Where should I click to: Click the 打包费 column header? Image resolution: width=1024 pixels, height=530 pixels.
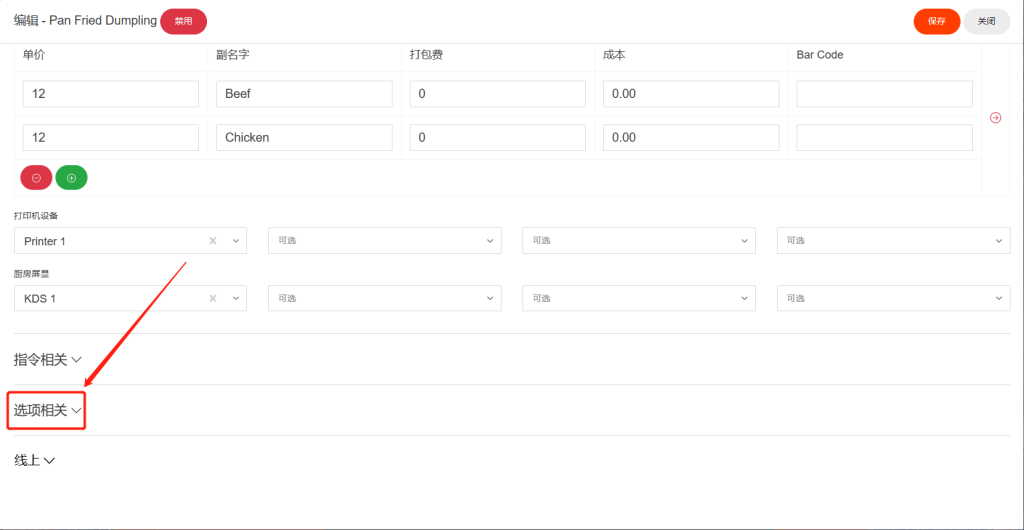pyautogui.click(x=426, y=55)
